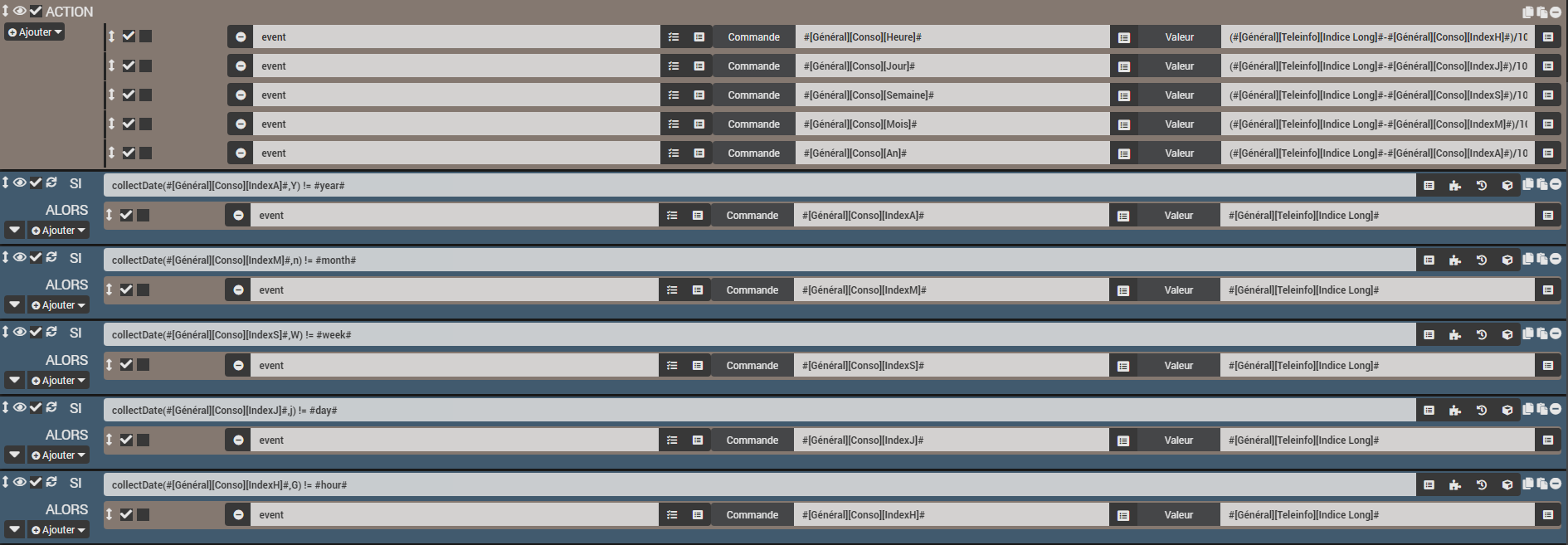Toggle repeat icon on IndexH hour SI block
This screenshot has height=545, width=1568.
(x=51, y=482)
